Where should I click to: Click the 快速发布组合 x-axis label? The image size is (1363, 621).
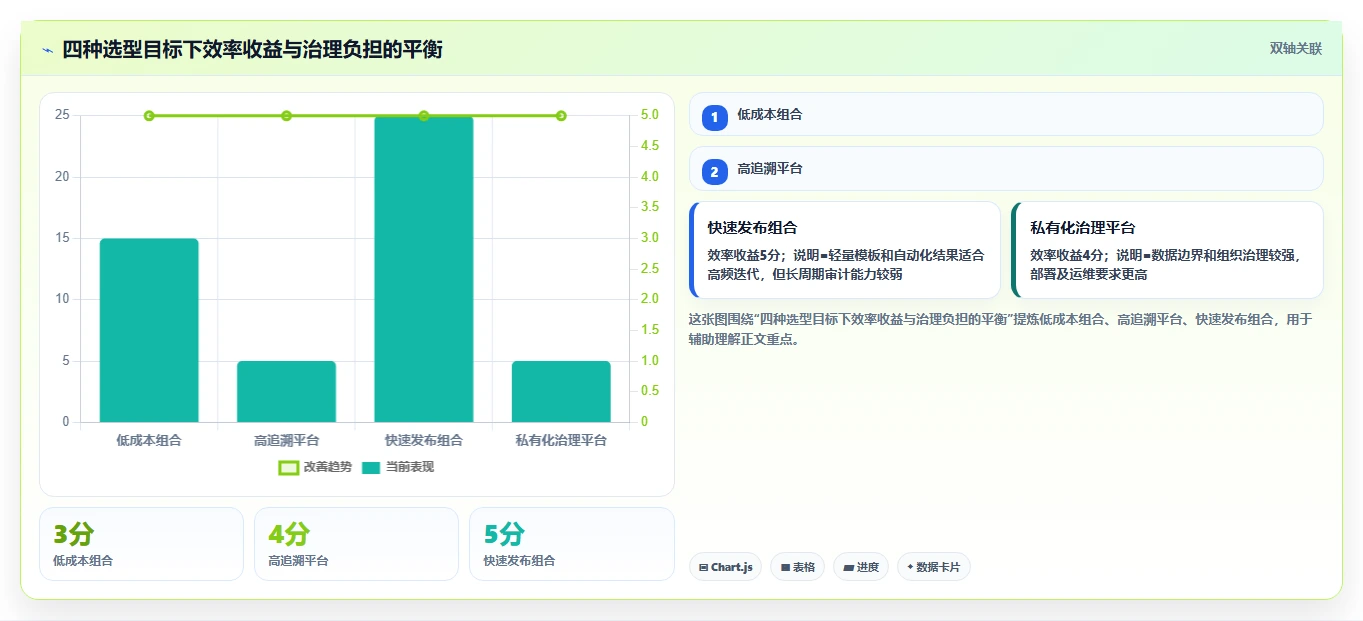click(424, 440)
